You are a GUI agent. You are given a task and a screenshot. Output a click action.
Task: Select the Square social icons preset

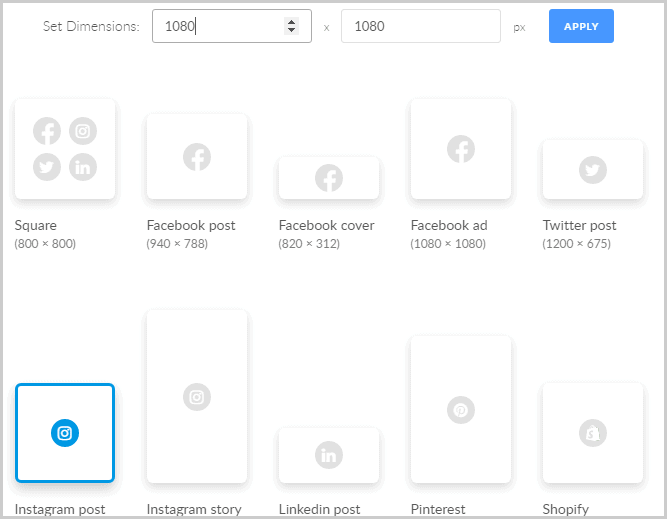click(x=65, y=149)
